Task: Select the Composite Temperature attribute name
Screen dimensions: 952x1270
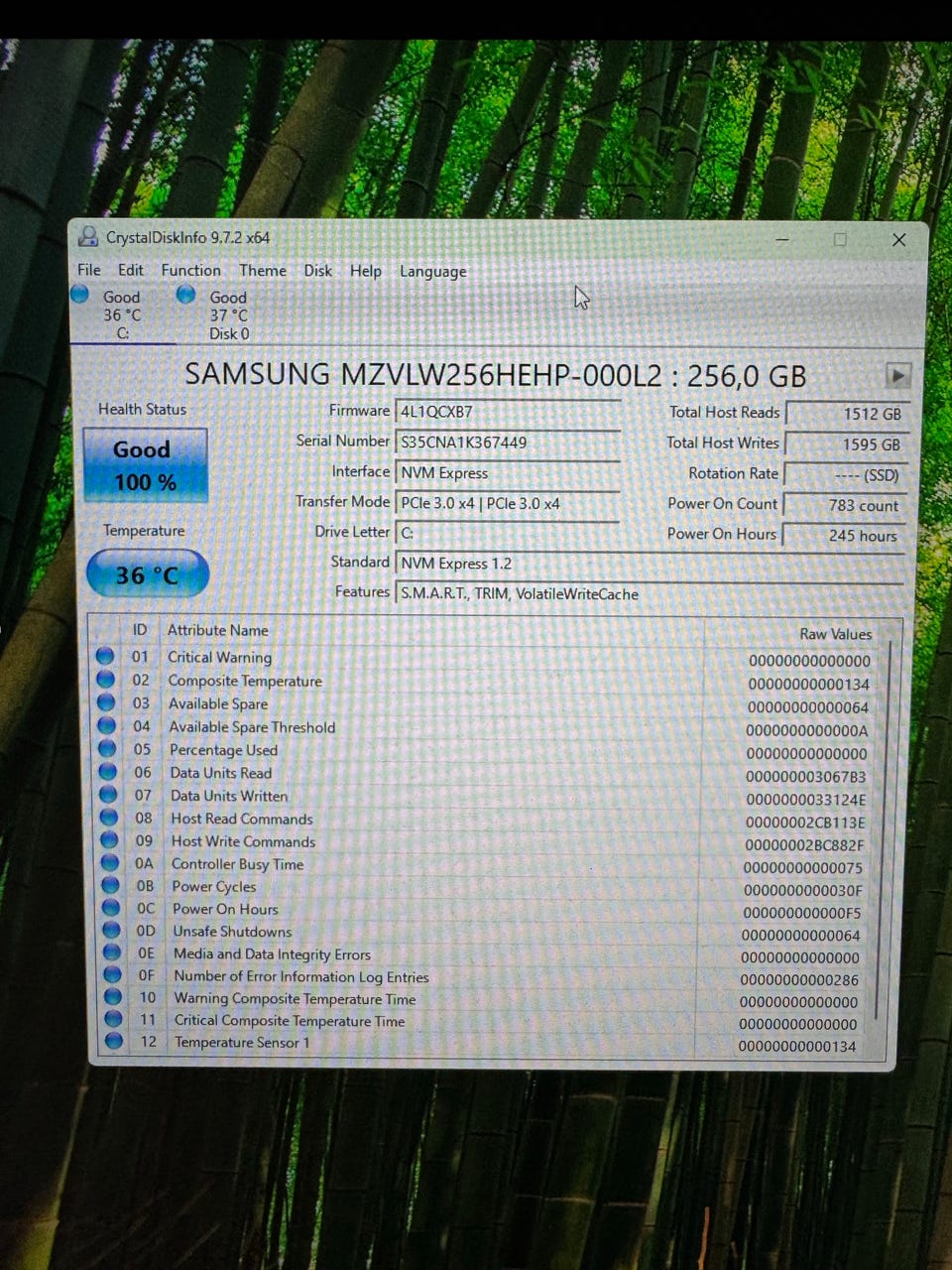Action: coord(245,681)
